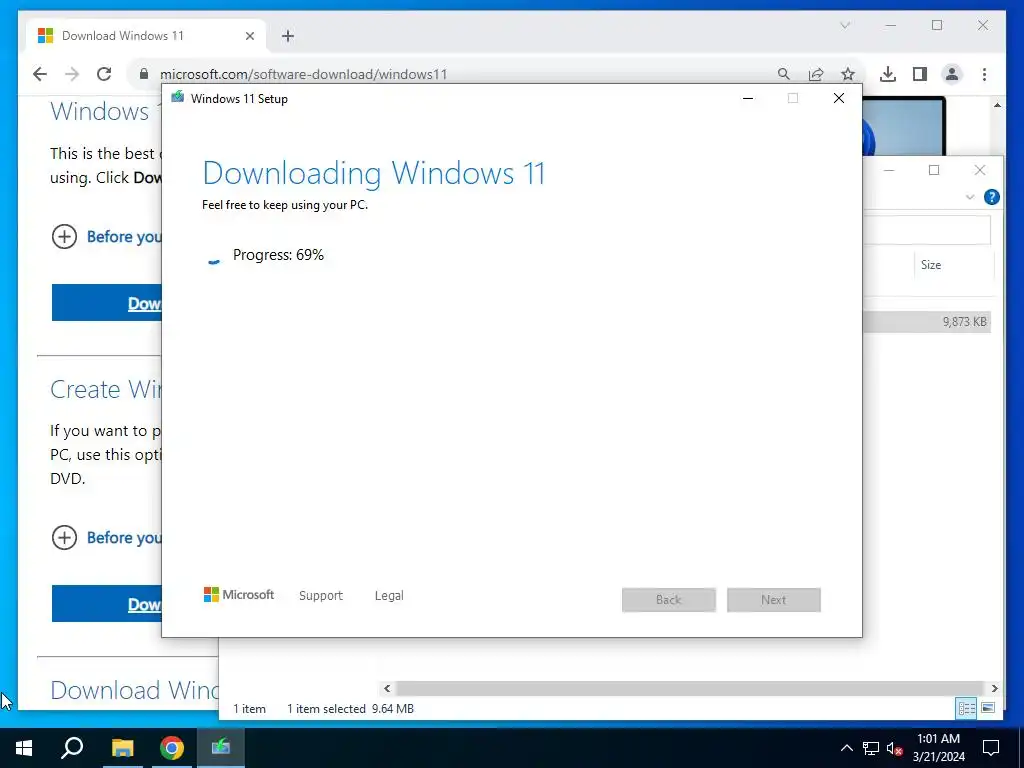Open Chrome three-dot menu
1024x768 pixels.
984,74
